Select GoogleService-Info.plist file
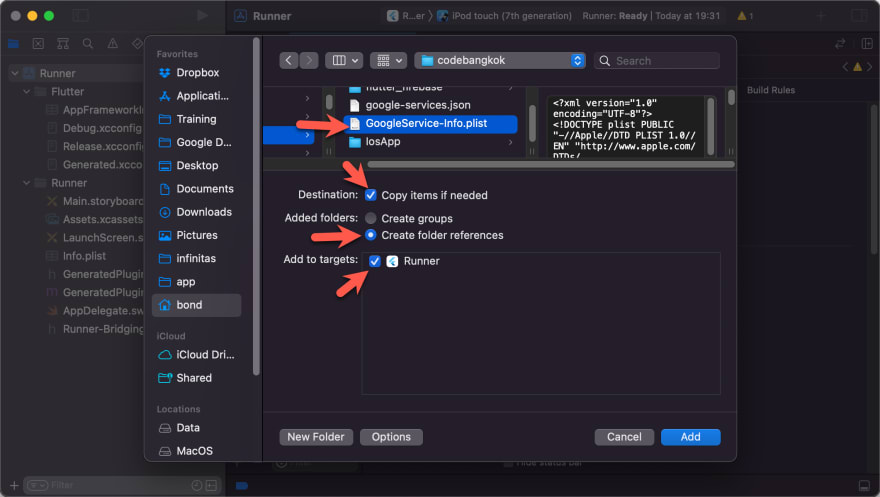Viewport: 880px width, 497px height. [x=430, y=123]
